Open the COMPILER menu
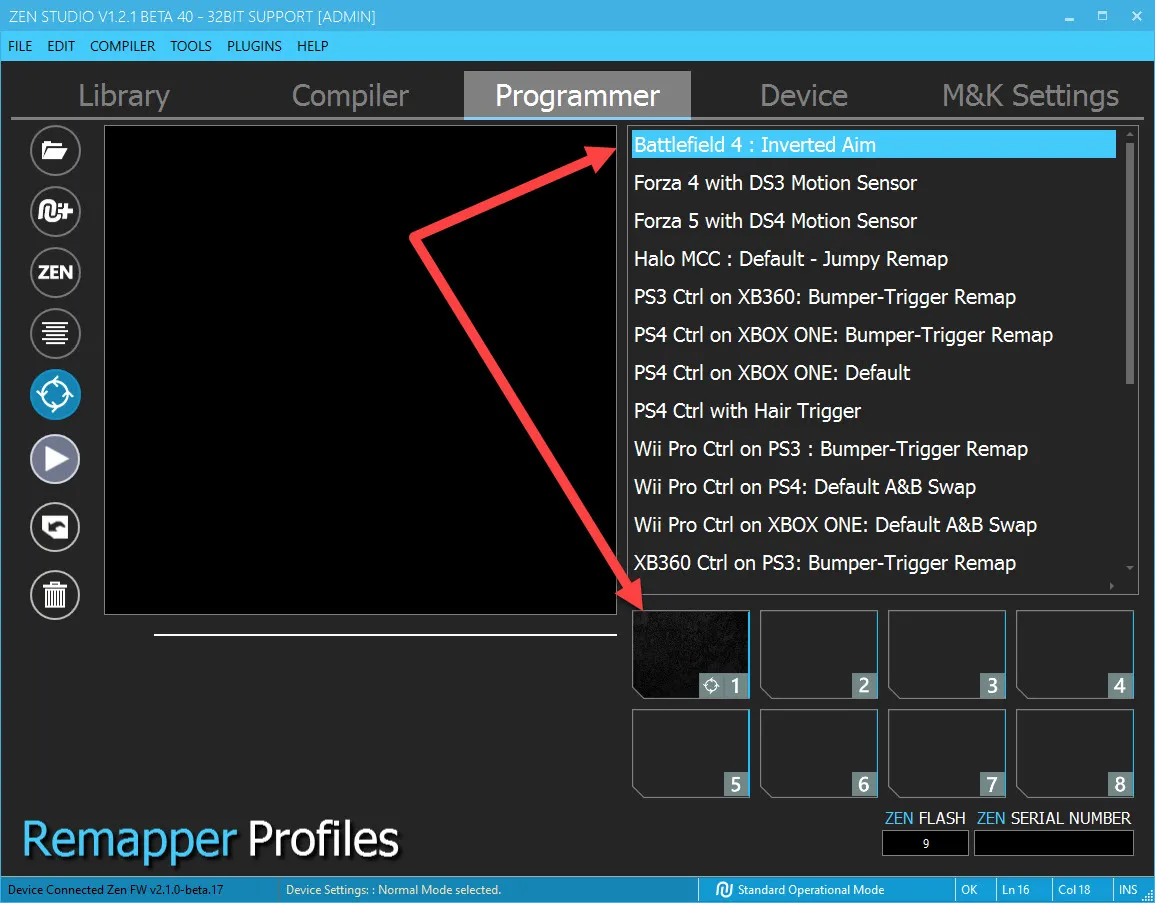Screen dimensions: 1155x903 click(122, 46)
